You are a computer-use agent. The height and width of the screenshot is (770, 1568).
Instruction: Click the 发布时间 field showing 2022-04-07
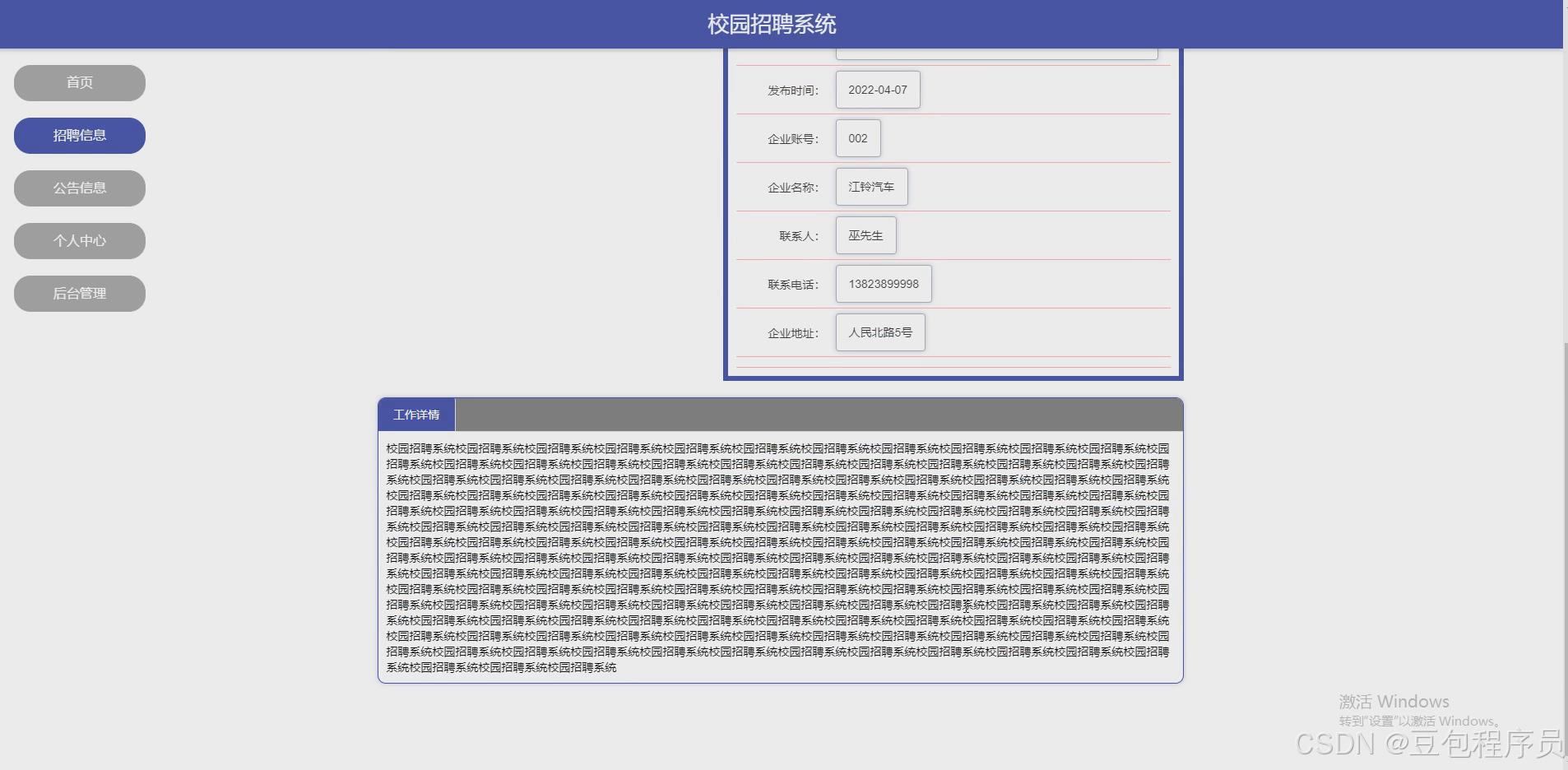(878, 90)
